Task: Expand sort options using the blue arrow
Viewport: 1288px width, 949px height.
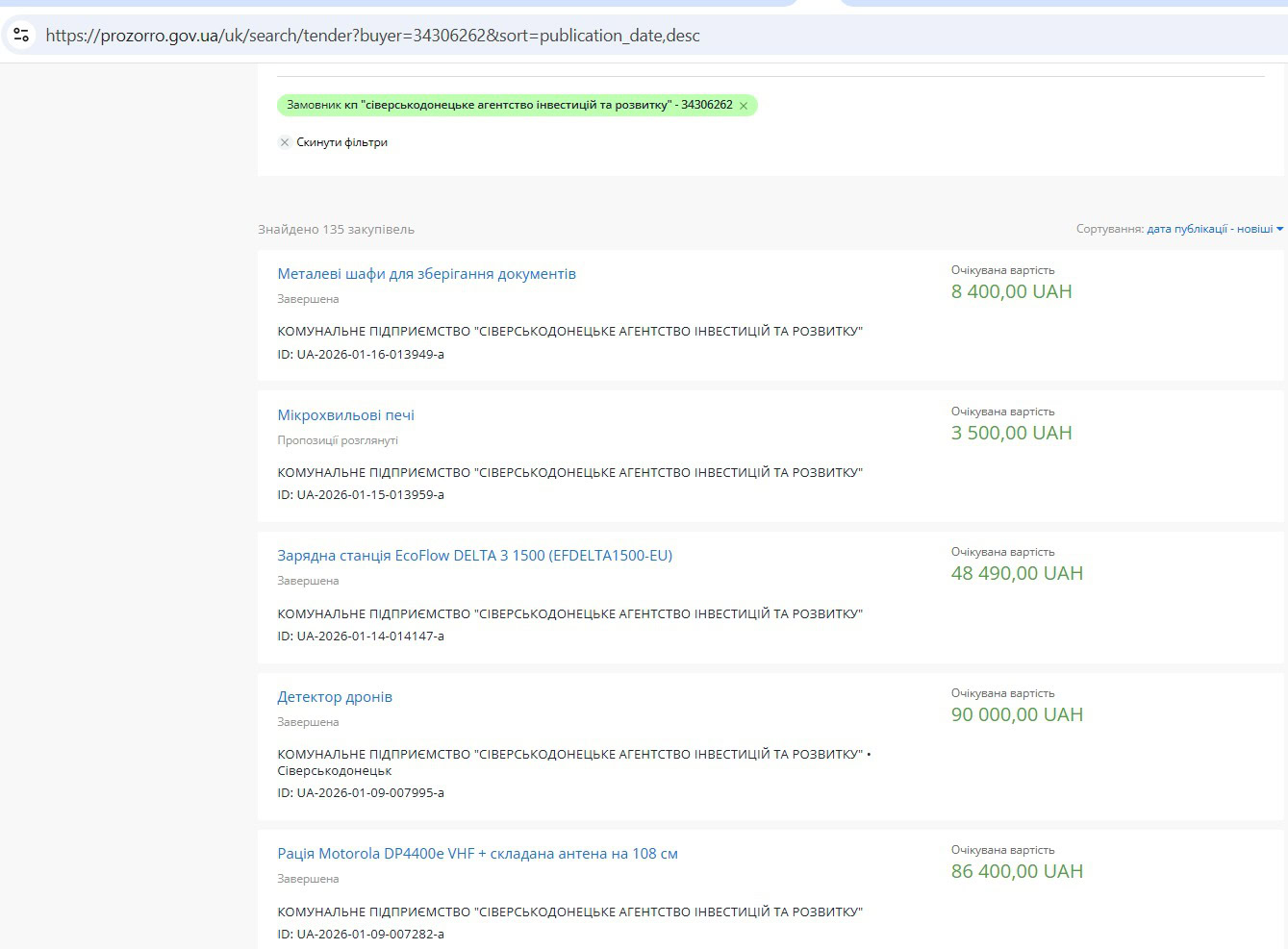Action: (1279, 229)
